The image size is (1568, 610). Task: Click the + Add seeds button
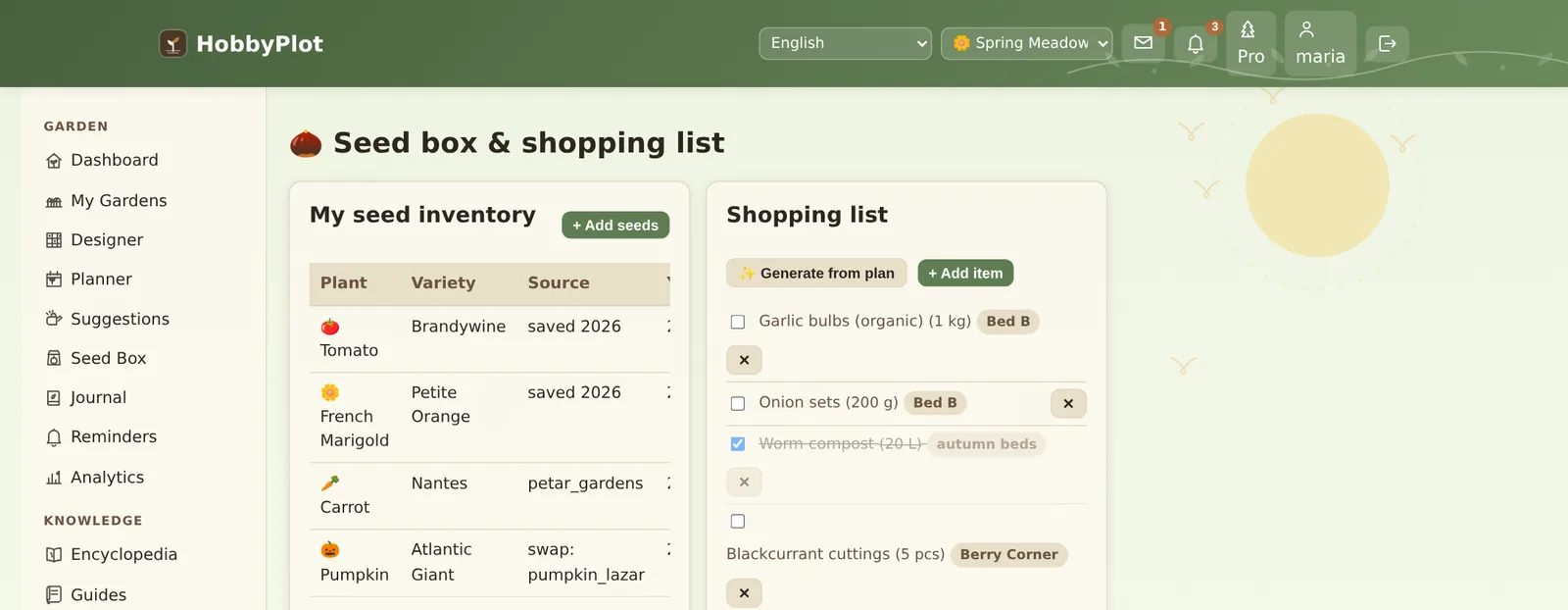click(x=615, y=225)
